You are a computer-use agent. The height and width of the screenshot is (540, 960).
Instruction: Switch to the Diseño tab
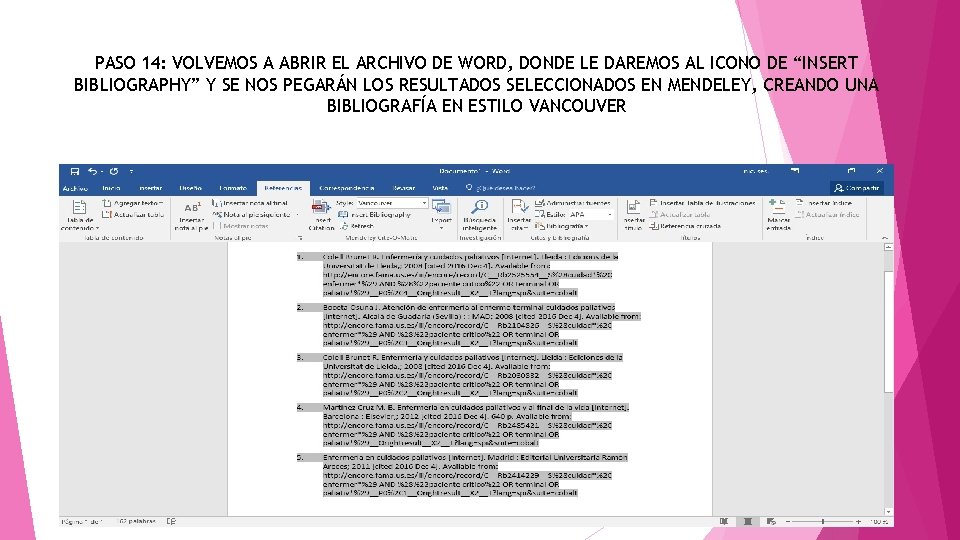[x=190, y=188]
